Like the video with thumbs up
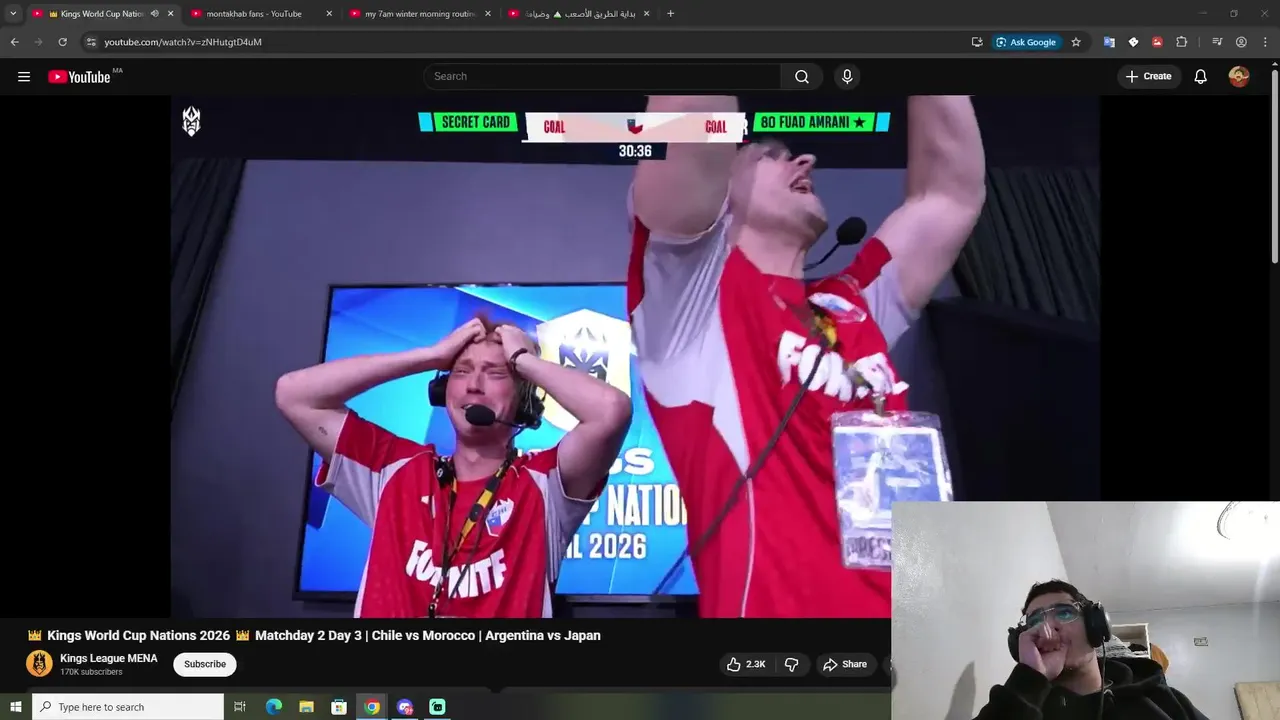 click(746, 664)
